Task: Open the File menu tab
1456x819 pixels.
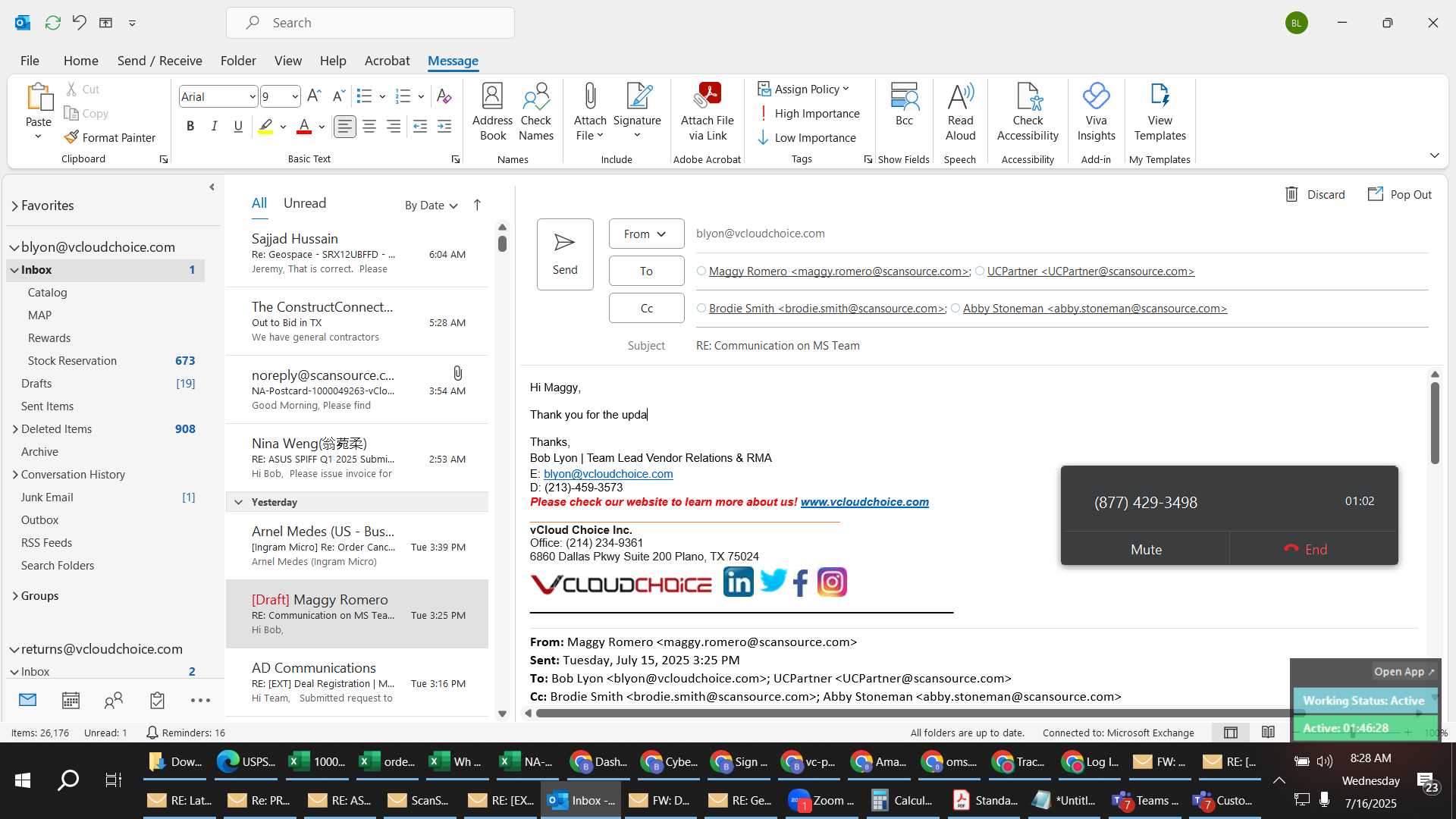Action: pos(30,61)
